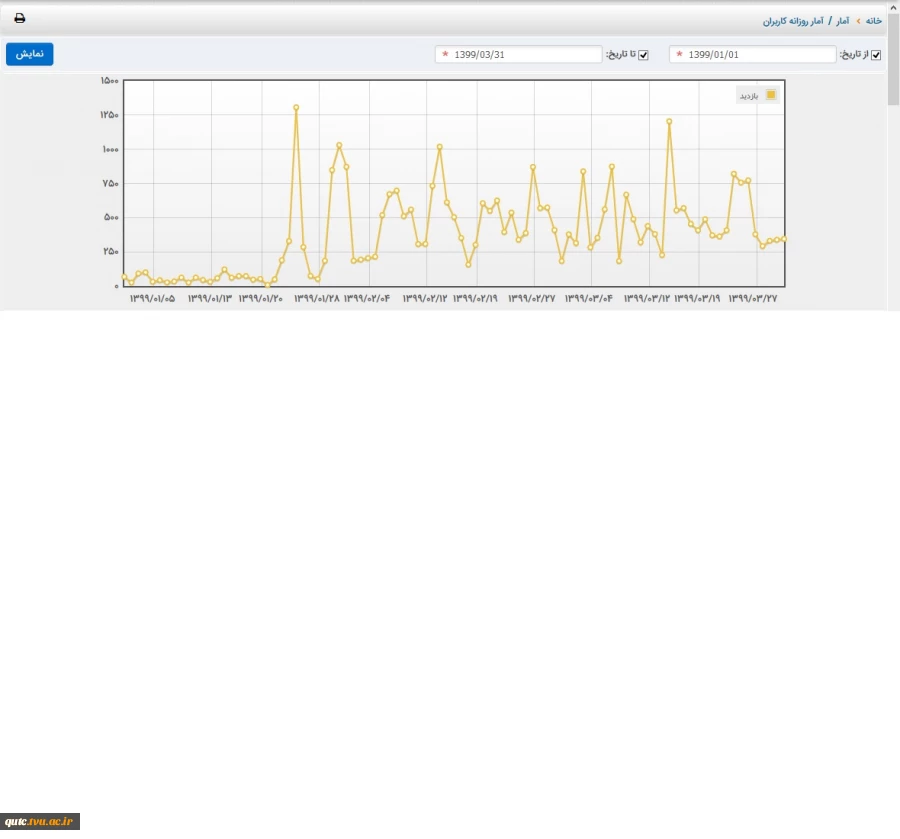Click x-axis date ۱۳۹۹/۰۱/۲۸
This screenshot has width=900, height=839.
317,298
